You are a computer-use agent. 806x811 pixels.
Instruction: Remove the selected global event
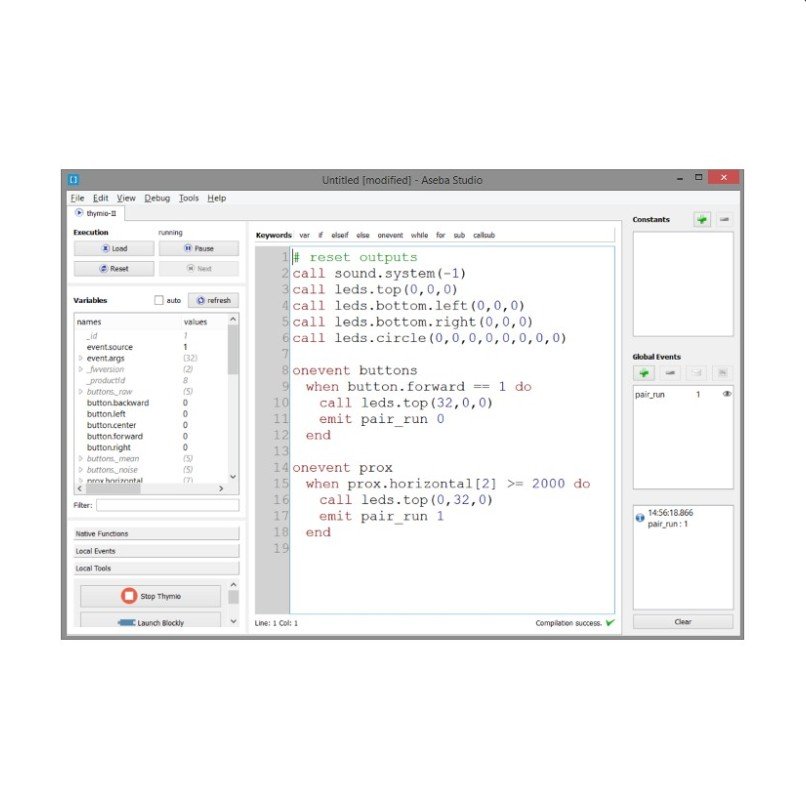click(x=671, y=372)
